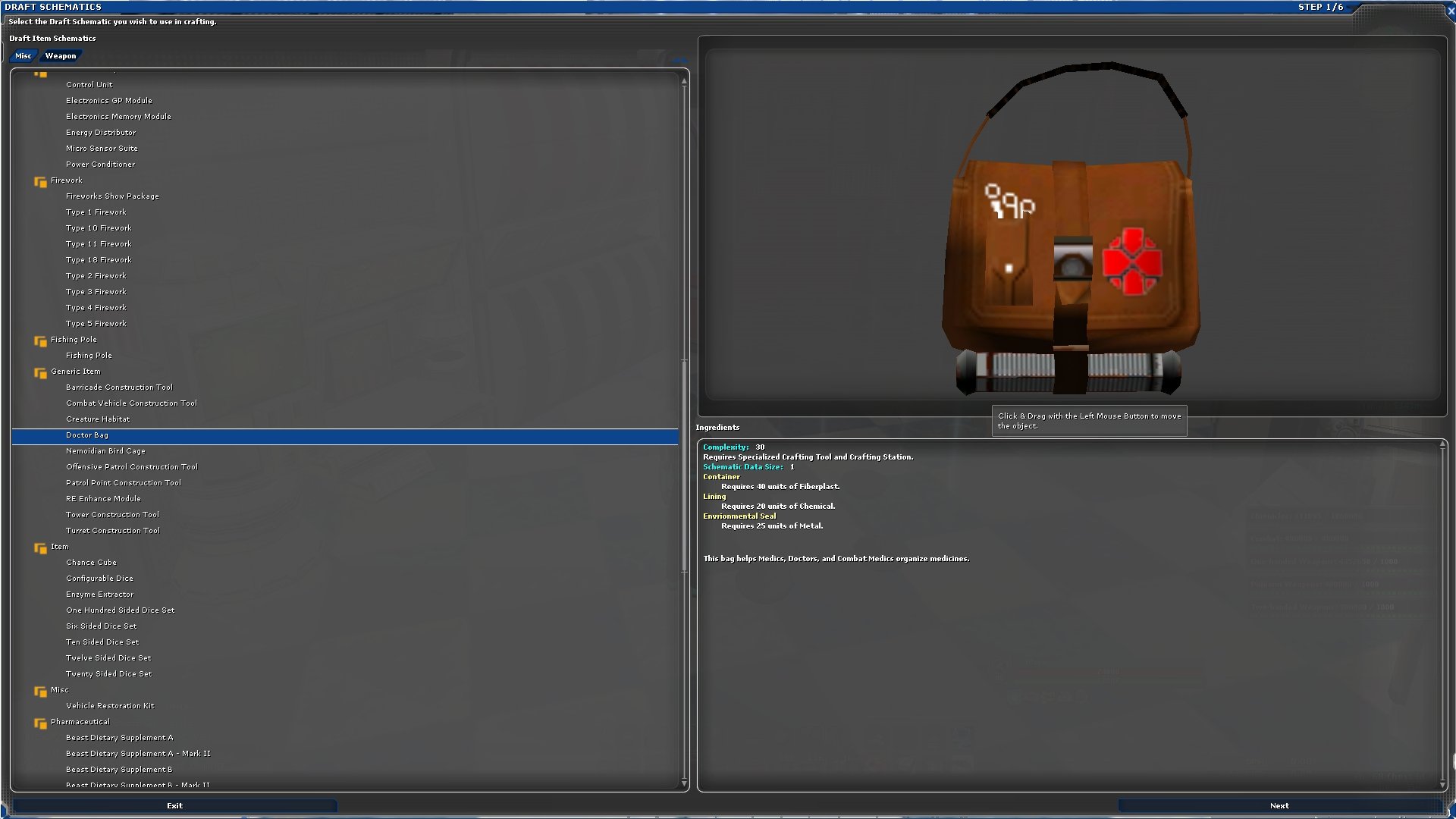Image resolution: width=1456 pixels, height=819 pixels.
Task: Collapse the Pharmaceutical folder icon
Action: tap(40, 723)
